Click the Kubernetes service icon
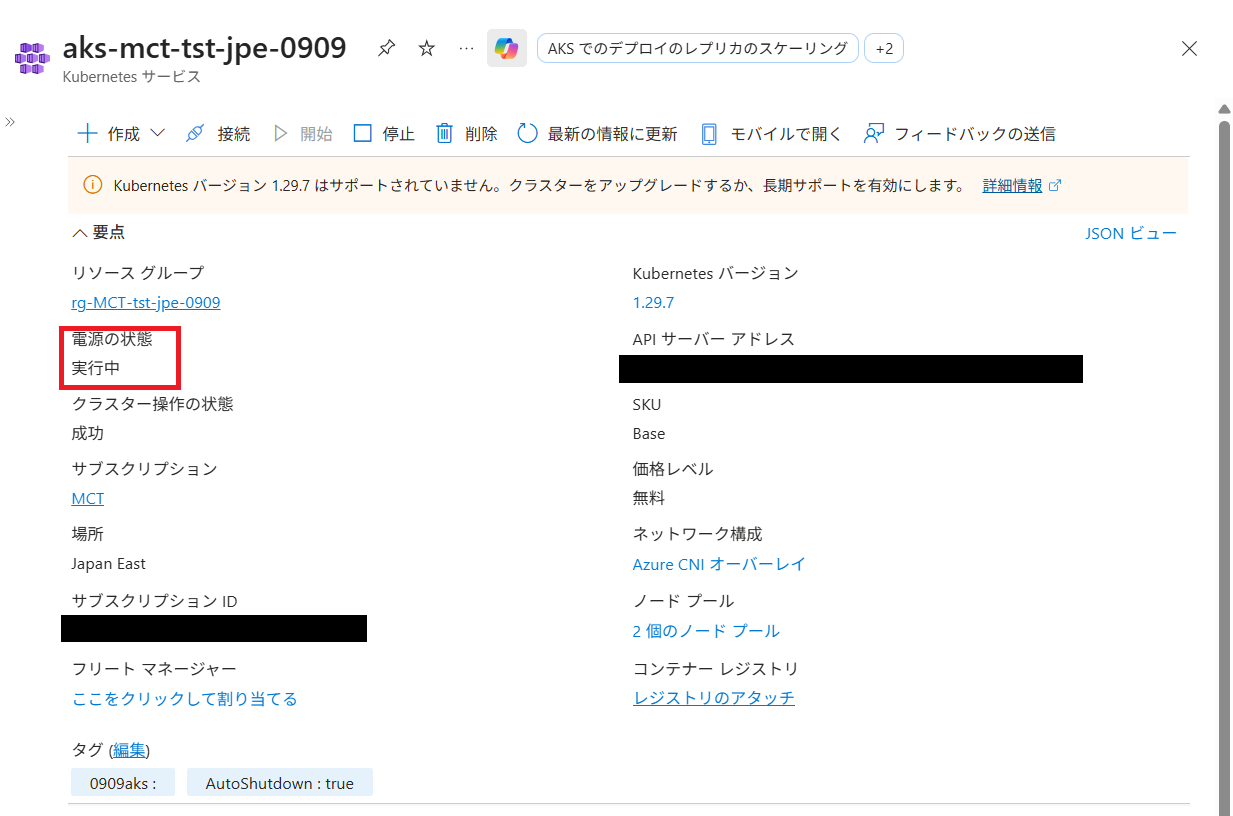 pos(32,58)
